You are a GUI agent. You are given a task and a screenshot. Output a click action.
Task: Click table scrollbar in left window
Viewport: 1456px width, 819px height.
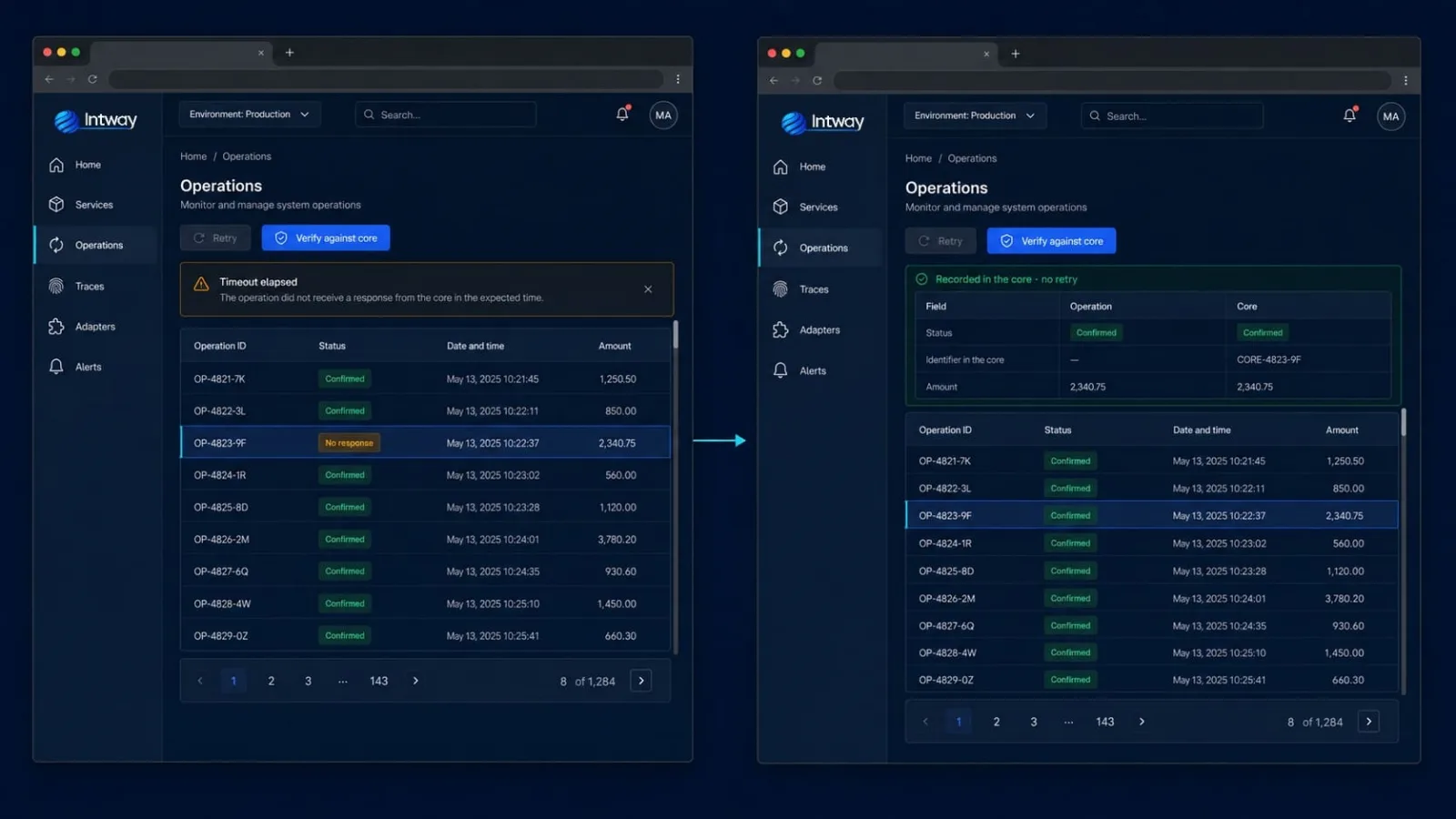coord(675,334)
